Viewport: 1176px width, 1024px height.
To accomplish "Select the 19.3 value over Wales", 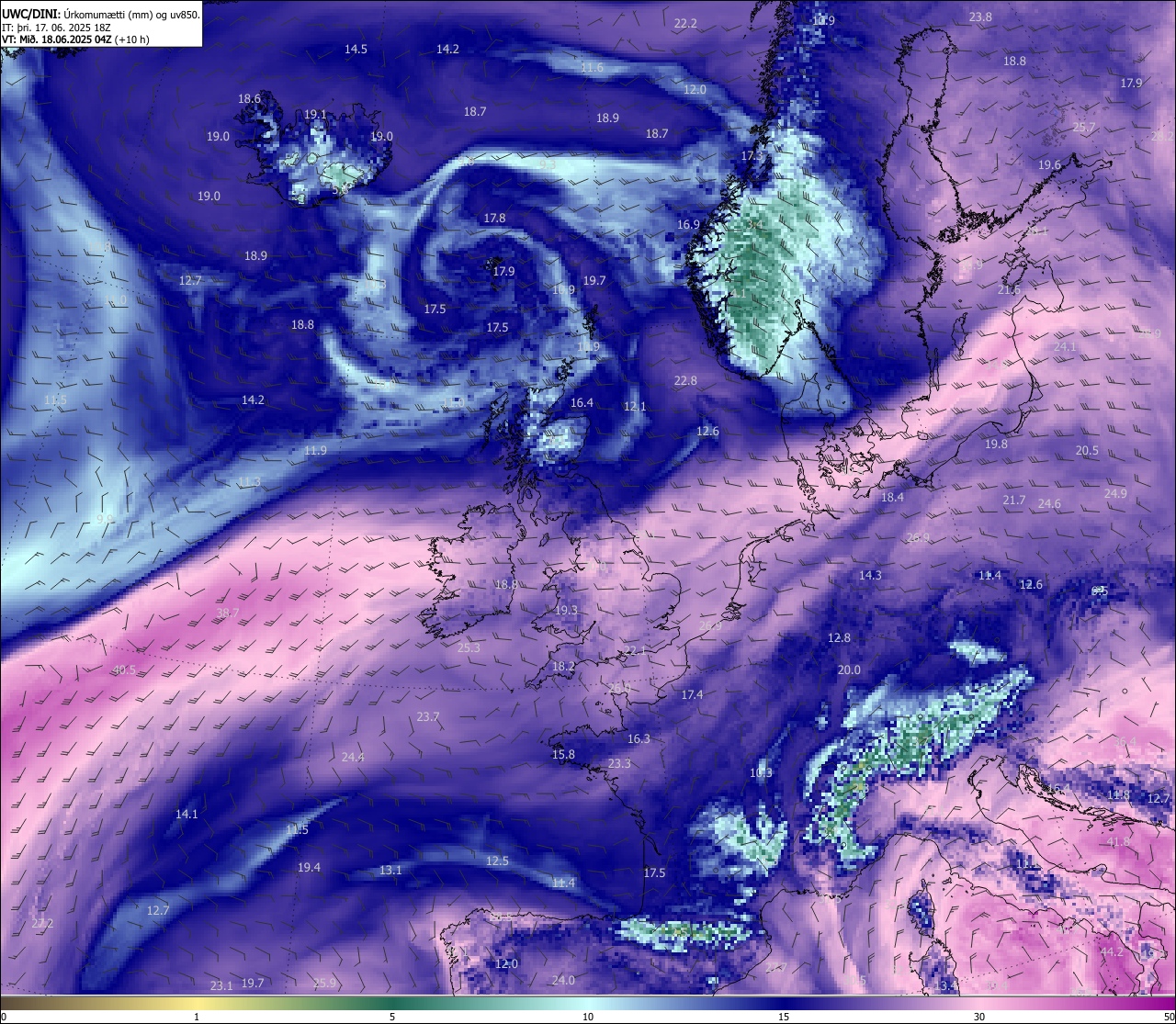I will tap(566, 610).
